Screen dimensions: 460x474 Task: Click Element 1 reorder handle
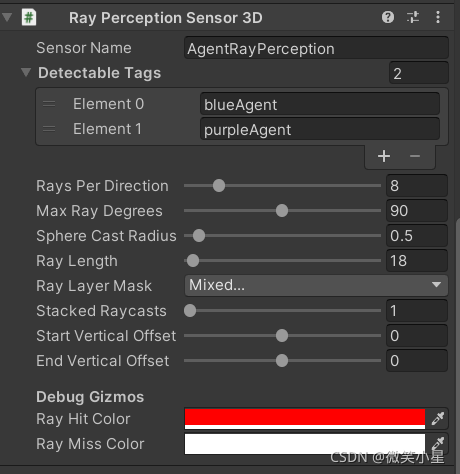click(x=49, y=129)
